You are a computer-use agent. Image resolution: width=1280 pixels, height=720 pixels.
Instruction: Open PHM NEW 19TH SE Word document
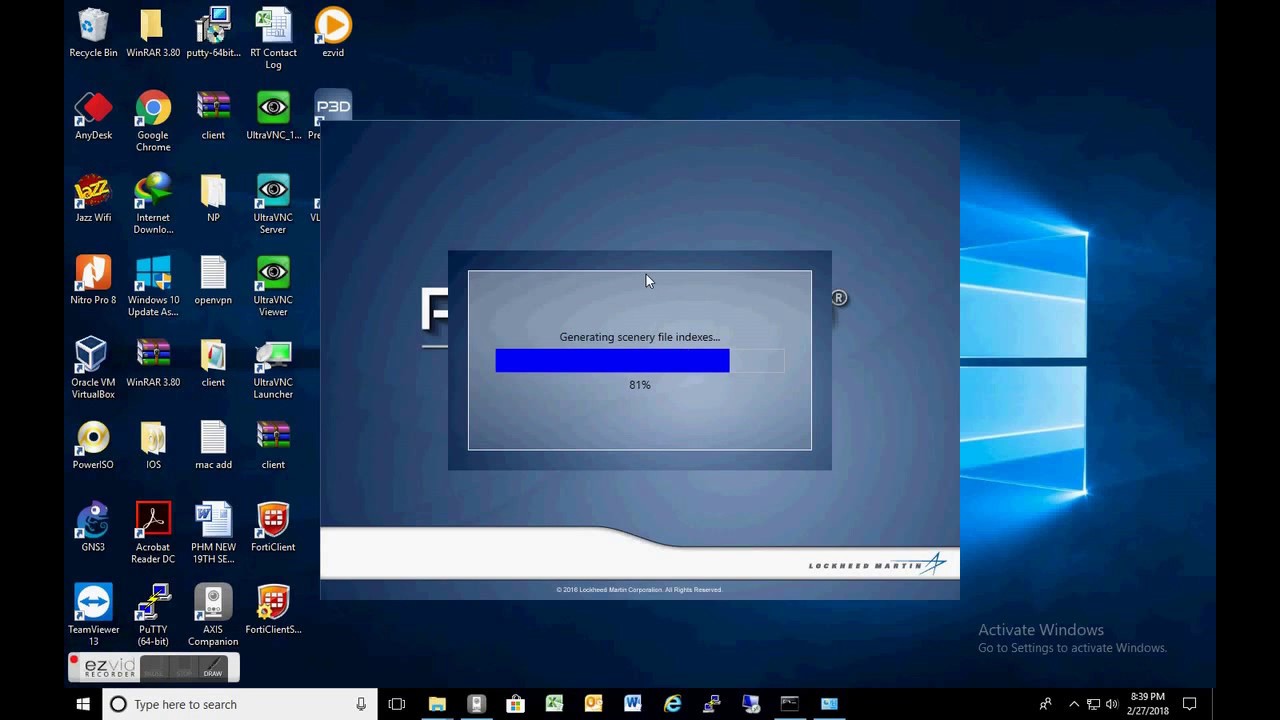click(213, 533)
